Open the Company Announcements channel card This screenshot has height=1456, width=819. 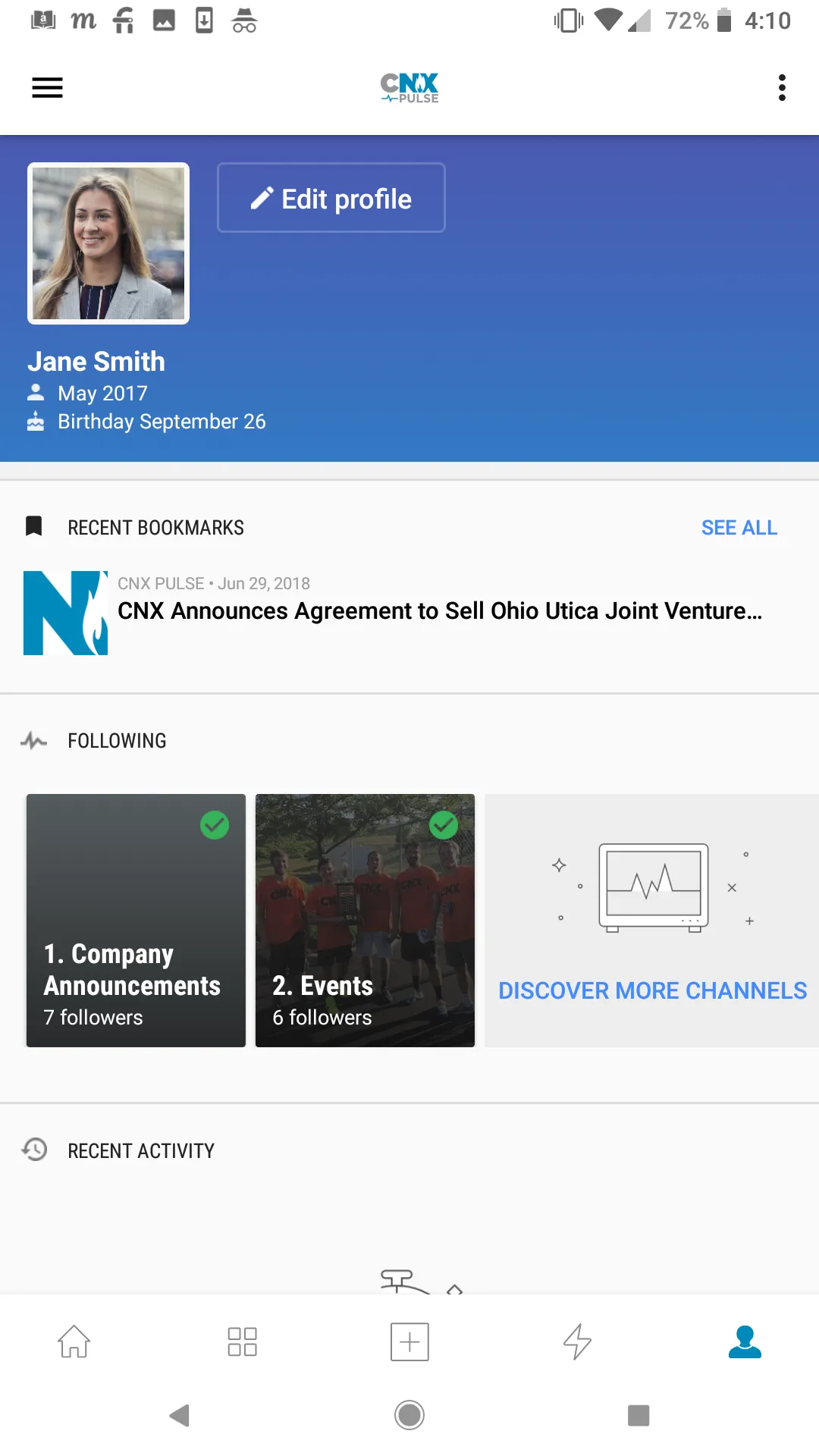[x=136, y=921]
